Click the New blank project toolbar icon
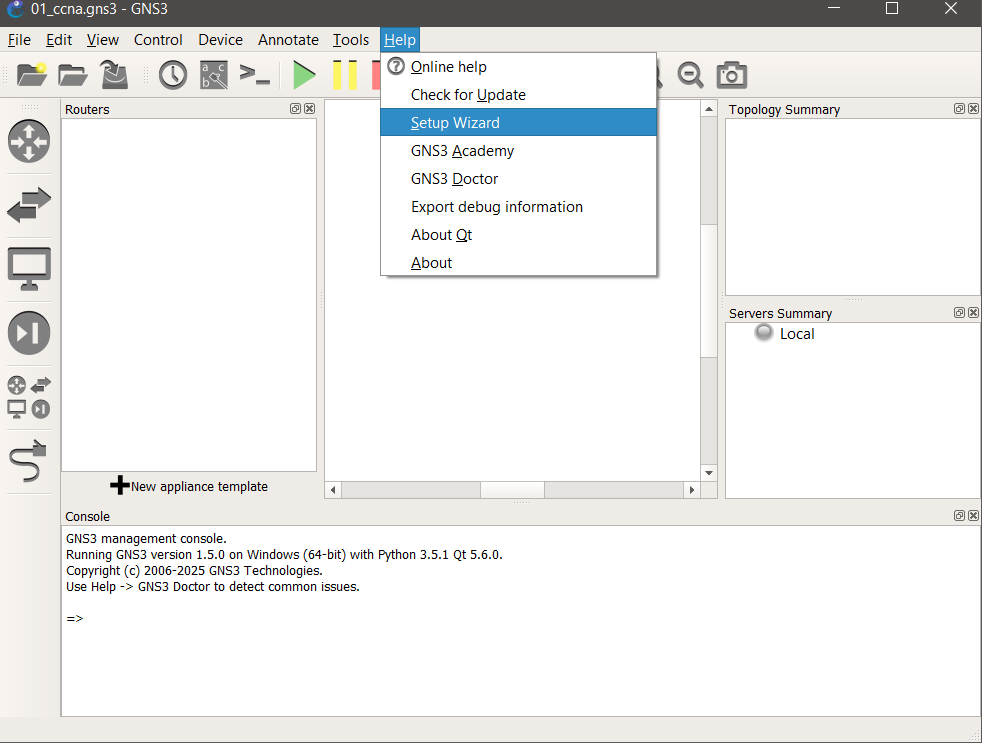 [x=31, y=75]
